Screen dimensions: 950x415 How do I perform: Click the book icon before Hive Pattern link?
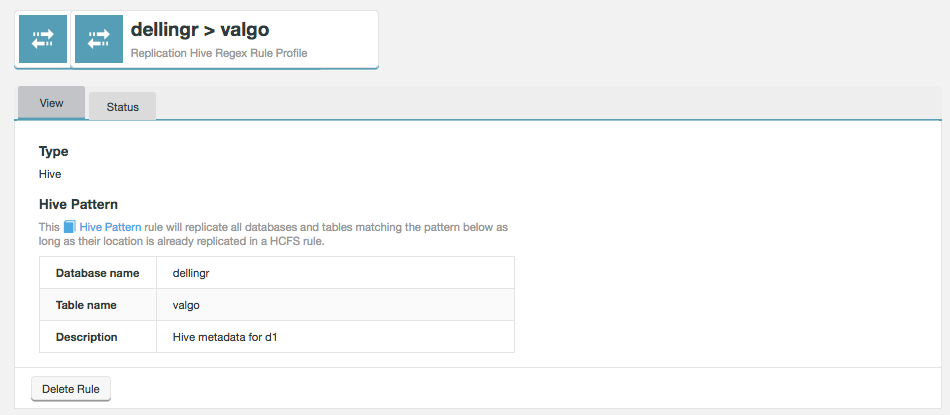pyautogui.click(x=70, y=227)
